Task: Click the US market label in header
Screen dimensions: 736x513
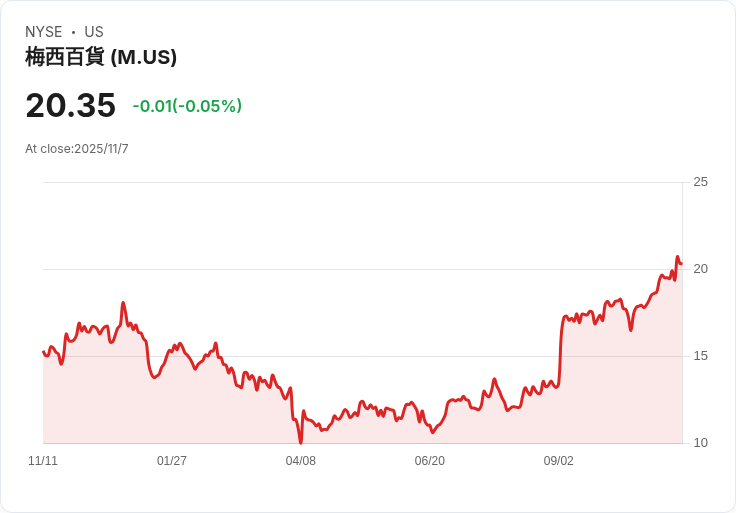Action: click(94, 32)
